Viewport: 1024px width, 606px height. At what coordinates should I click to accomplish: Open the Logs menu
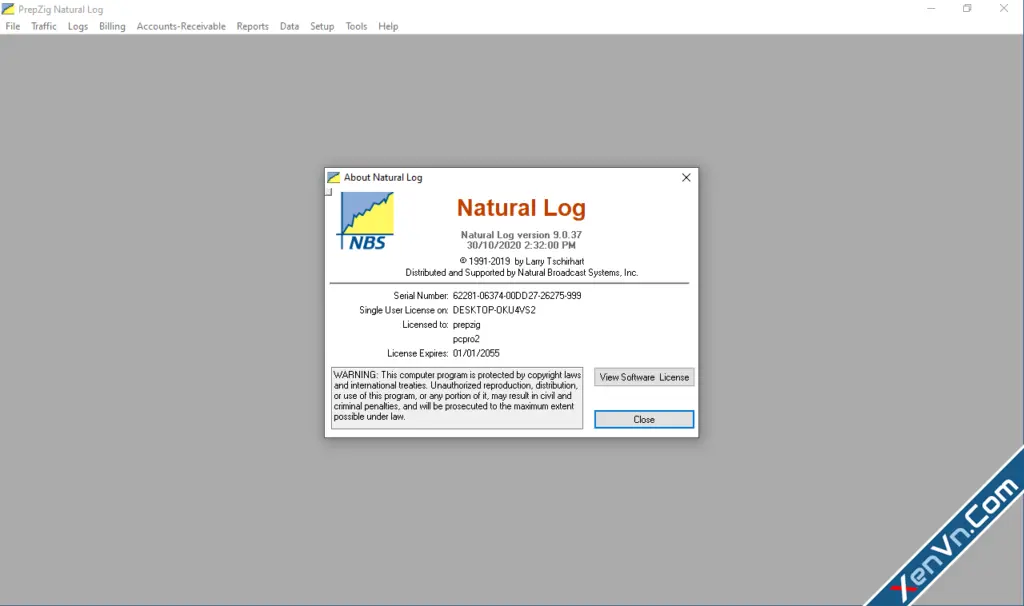click(x=78, y=26)
